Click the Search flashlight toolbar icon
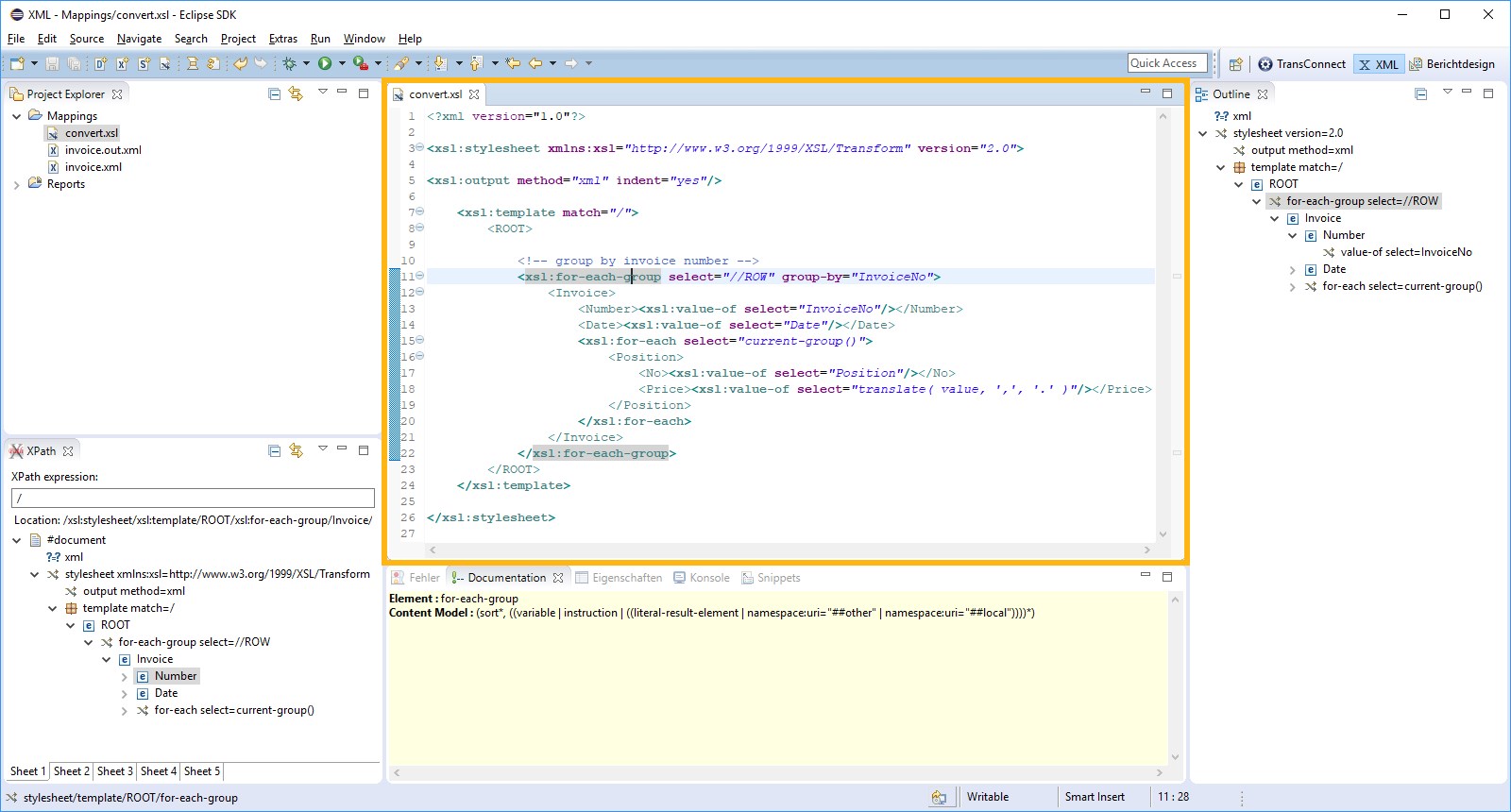 tap(401, 63)
